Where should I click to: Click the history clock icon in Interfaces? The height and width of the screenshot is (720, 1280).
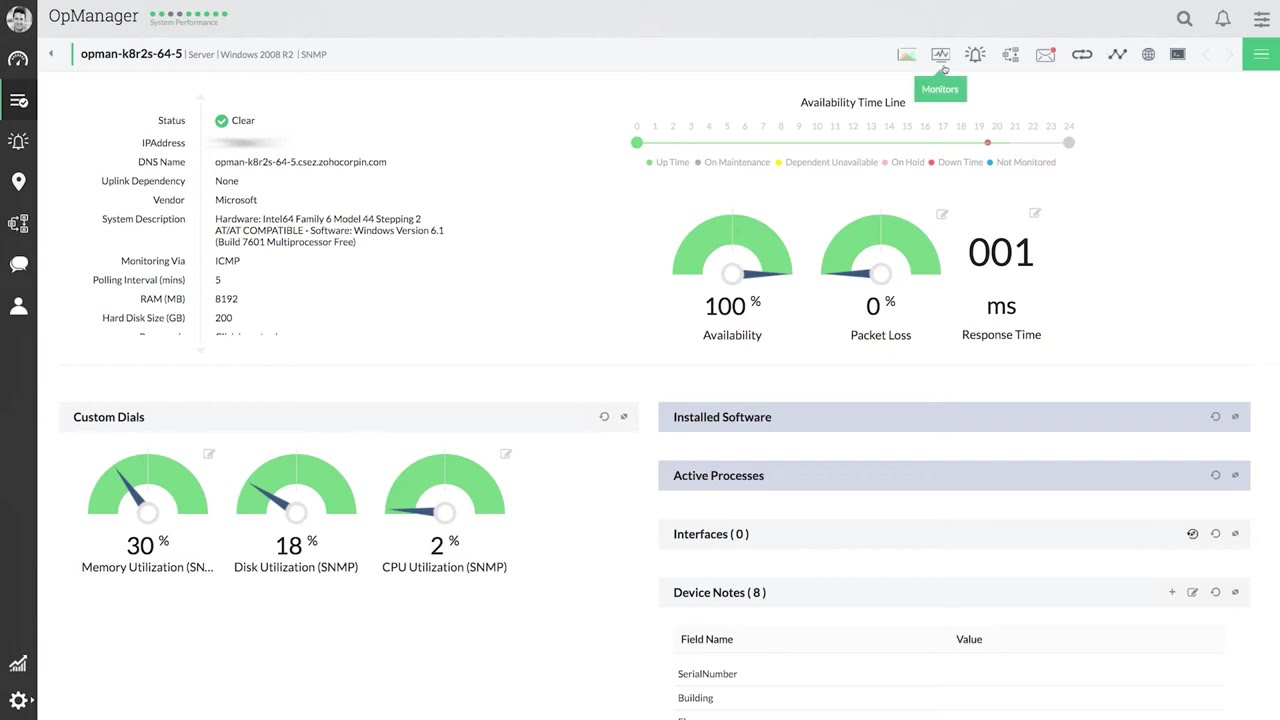[1192, 534]
